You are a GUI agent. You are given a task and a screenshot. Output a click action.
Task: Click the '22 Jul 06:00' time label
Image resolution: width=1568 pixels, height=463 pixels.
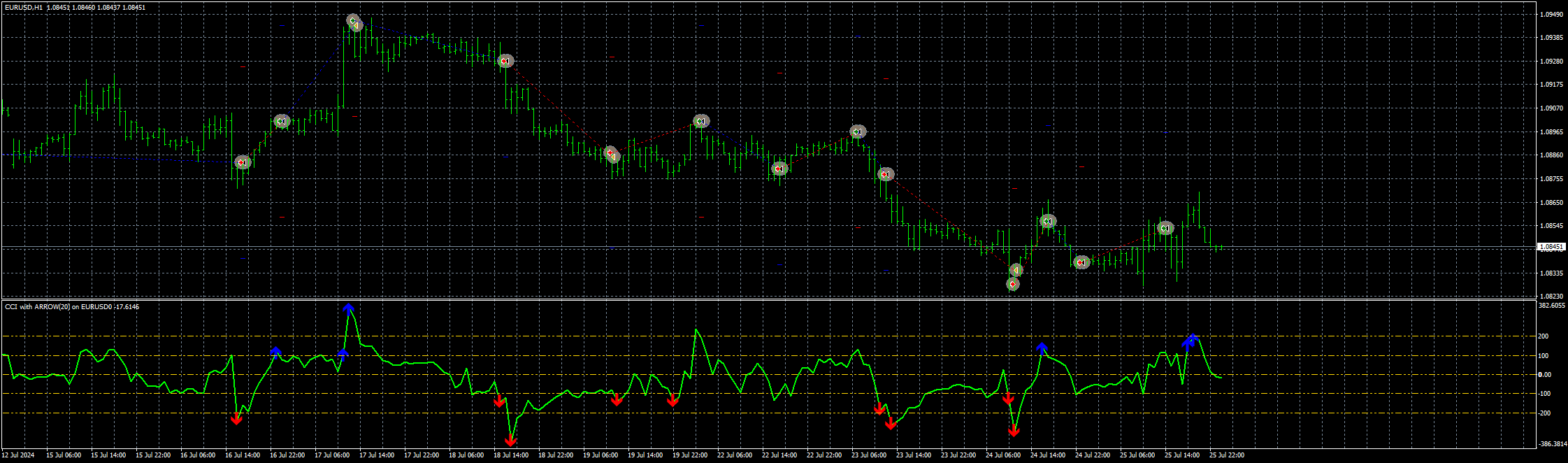(x=735, y=455)
